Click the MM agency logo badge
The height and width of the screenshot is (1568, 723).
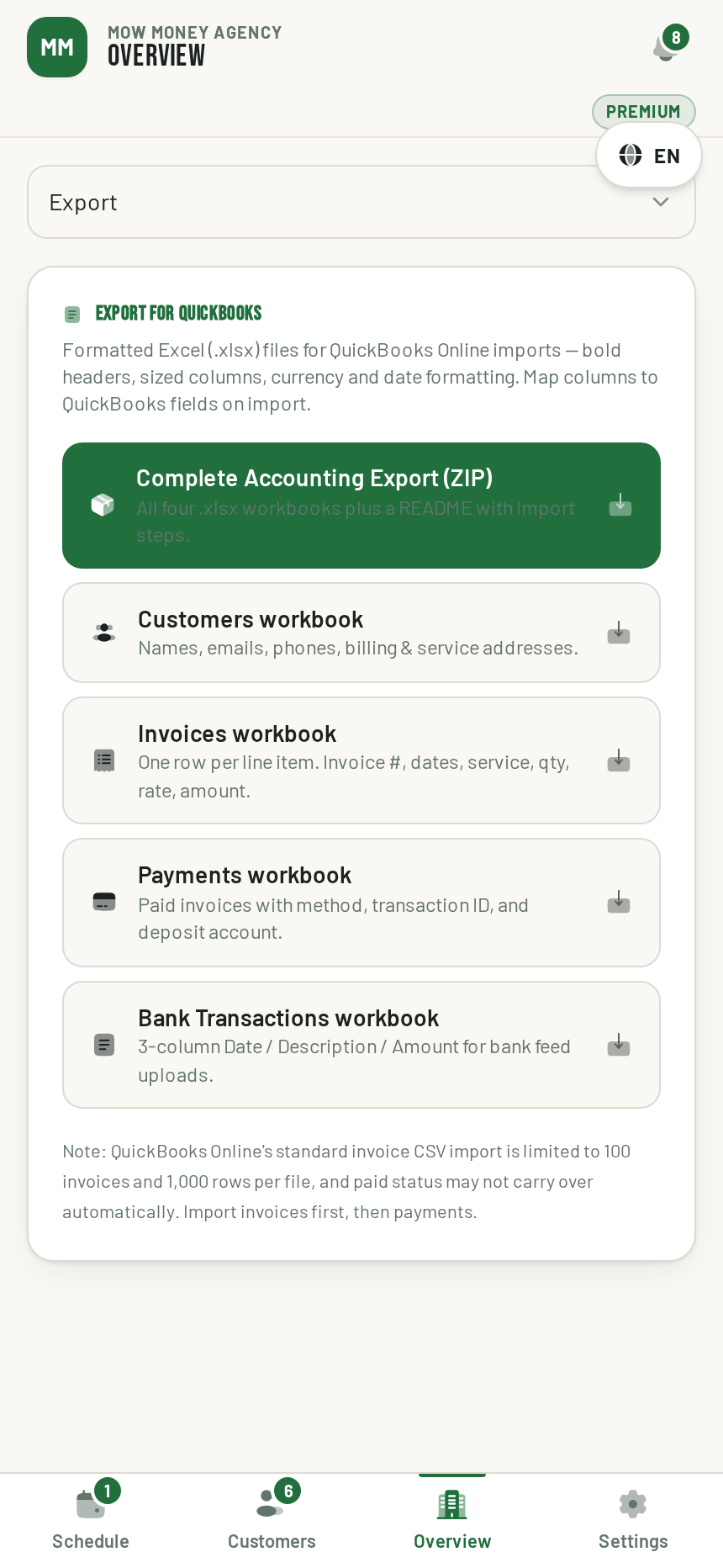tap(57, 47)
